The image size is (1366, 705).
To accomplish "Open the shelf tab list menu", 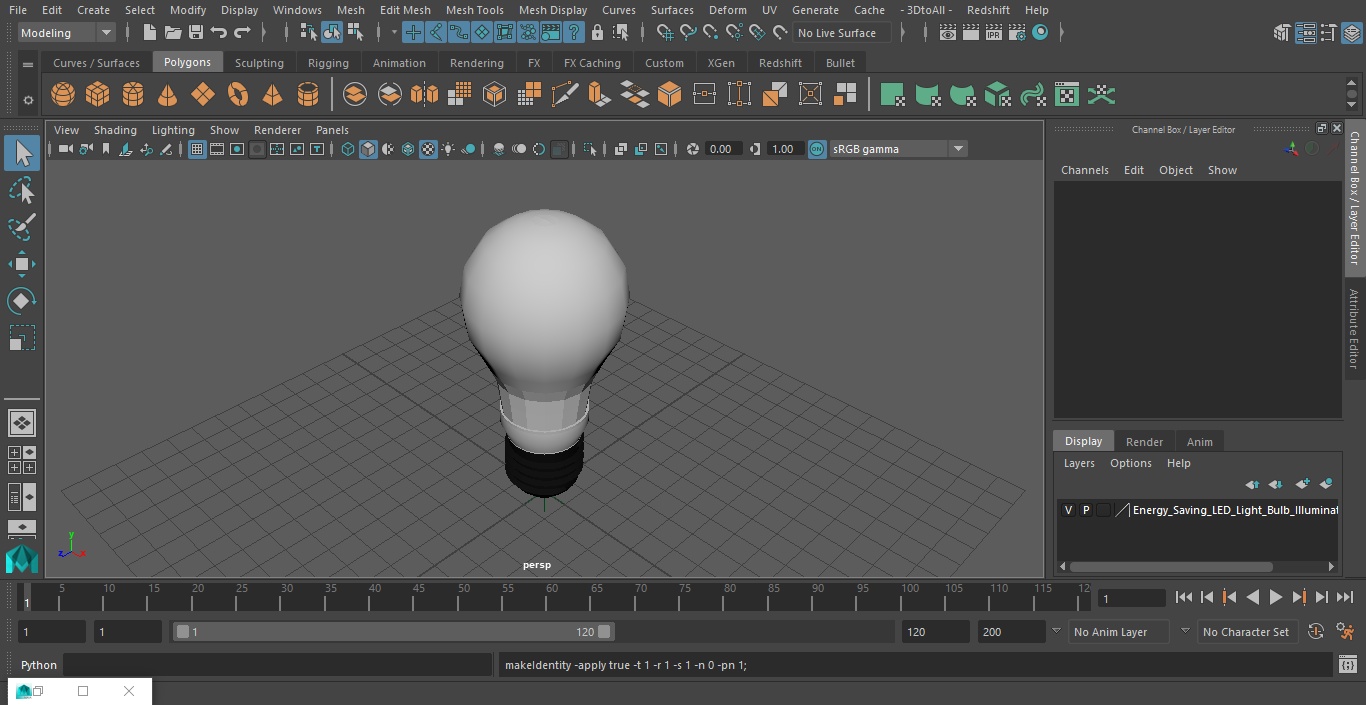I will click(28, 64).
